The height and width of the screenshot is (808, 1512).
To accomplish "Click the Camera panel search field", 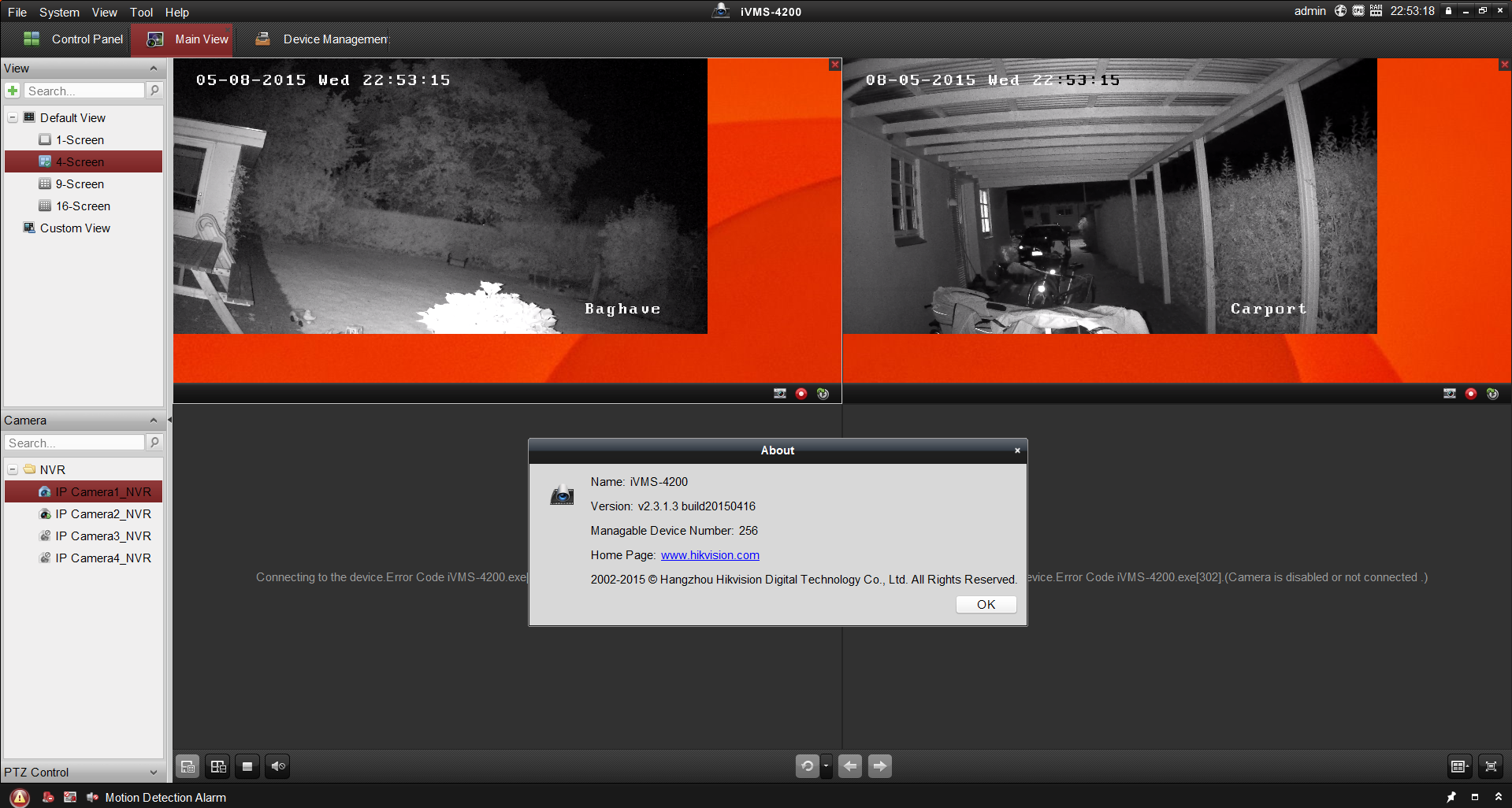I will [76, 443].
